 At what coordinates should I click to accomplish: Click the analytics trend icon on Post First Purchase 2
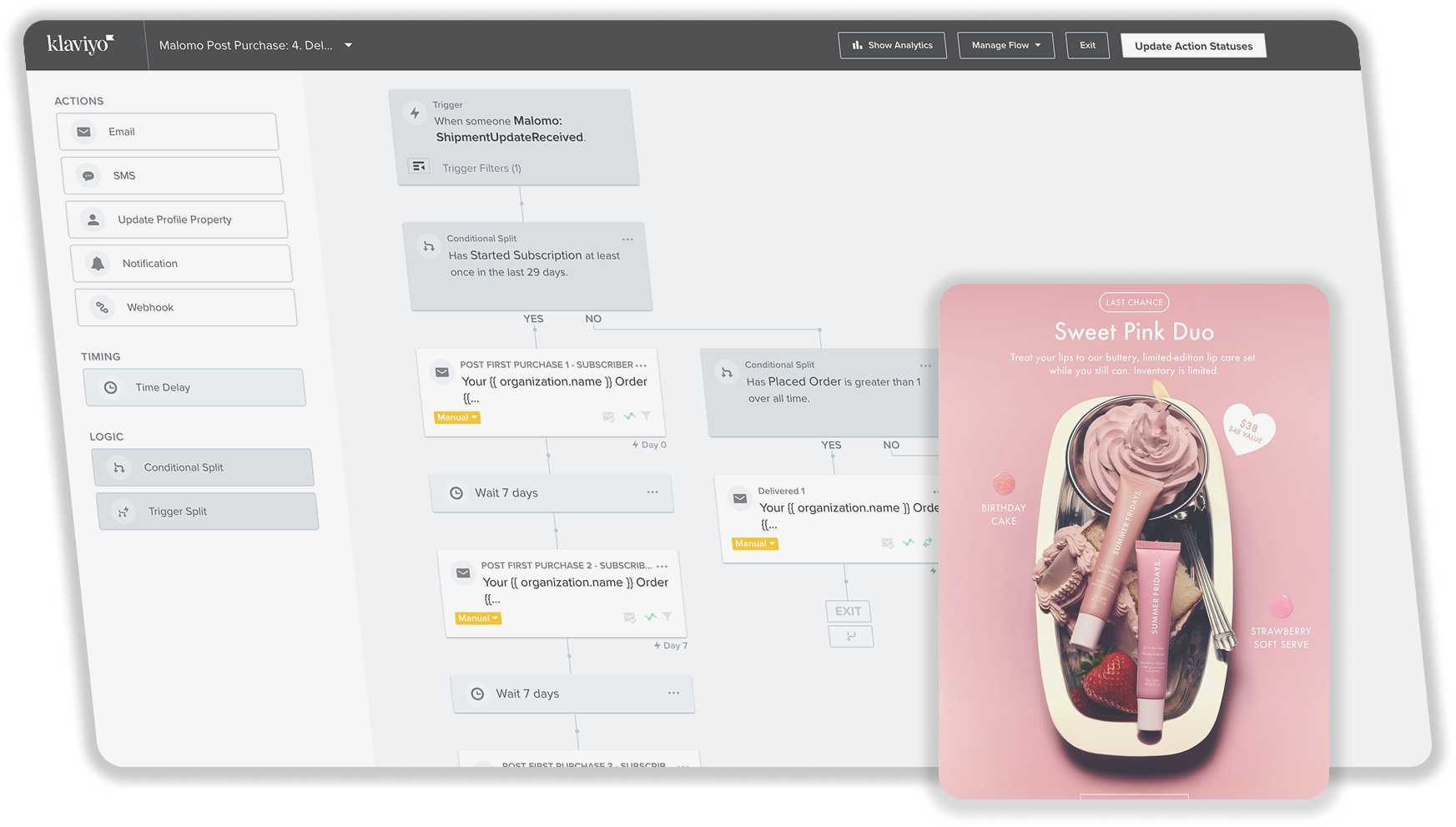coord(650,617)
